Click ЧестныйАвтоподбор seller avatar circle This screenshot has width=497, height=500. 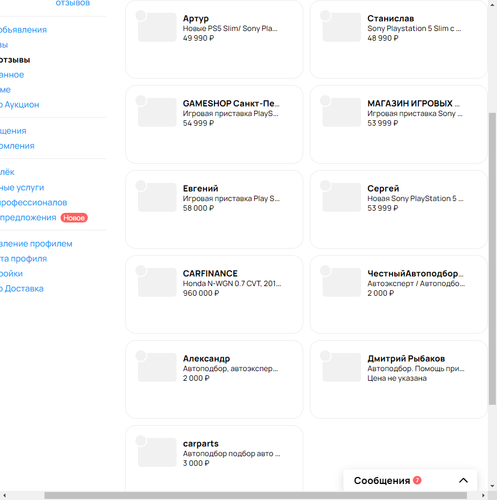point(325,271)
